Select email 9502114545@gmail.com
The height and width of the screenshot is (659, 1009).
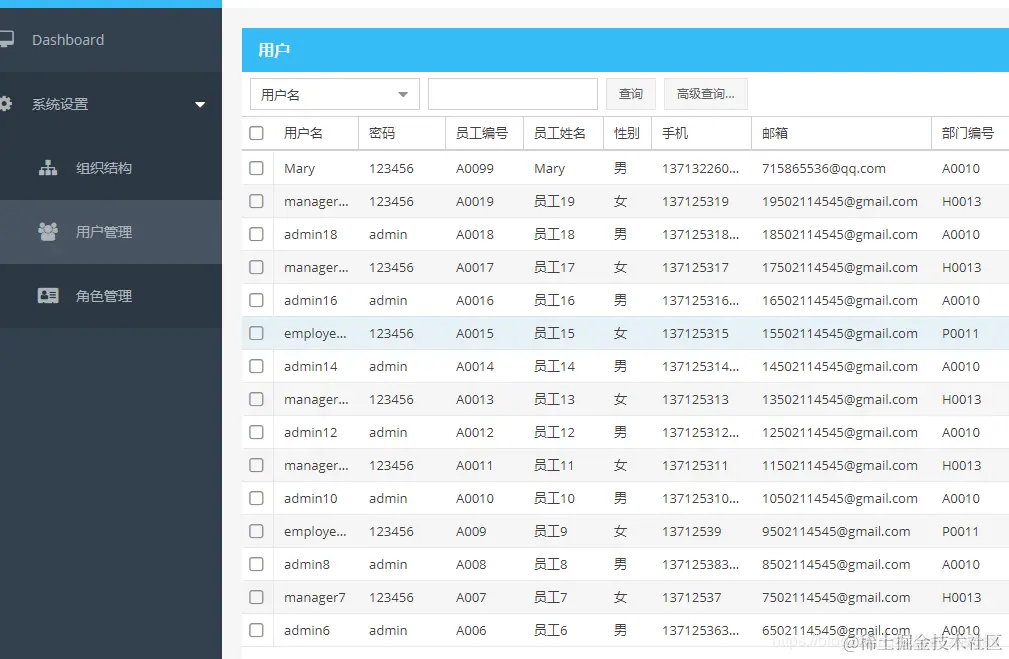tap(836, 532)
